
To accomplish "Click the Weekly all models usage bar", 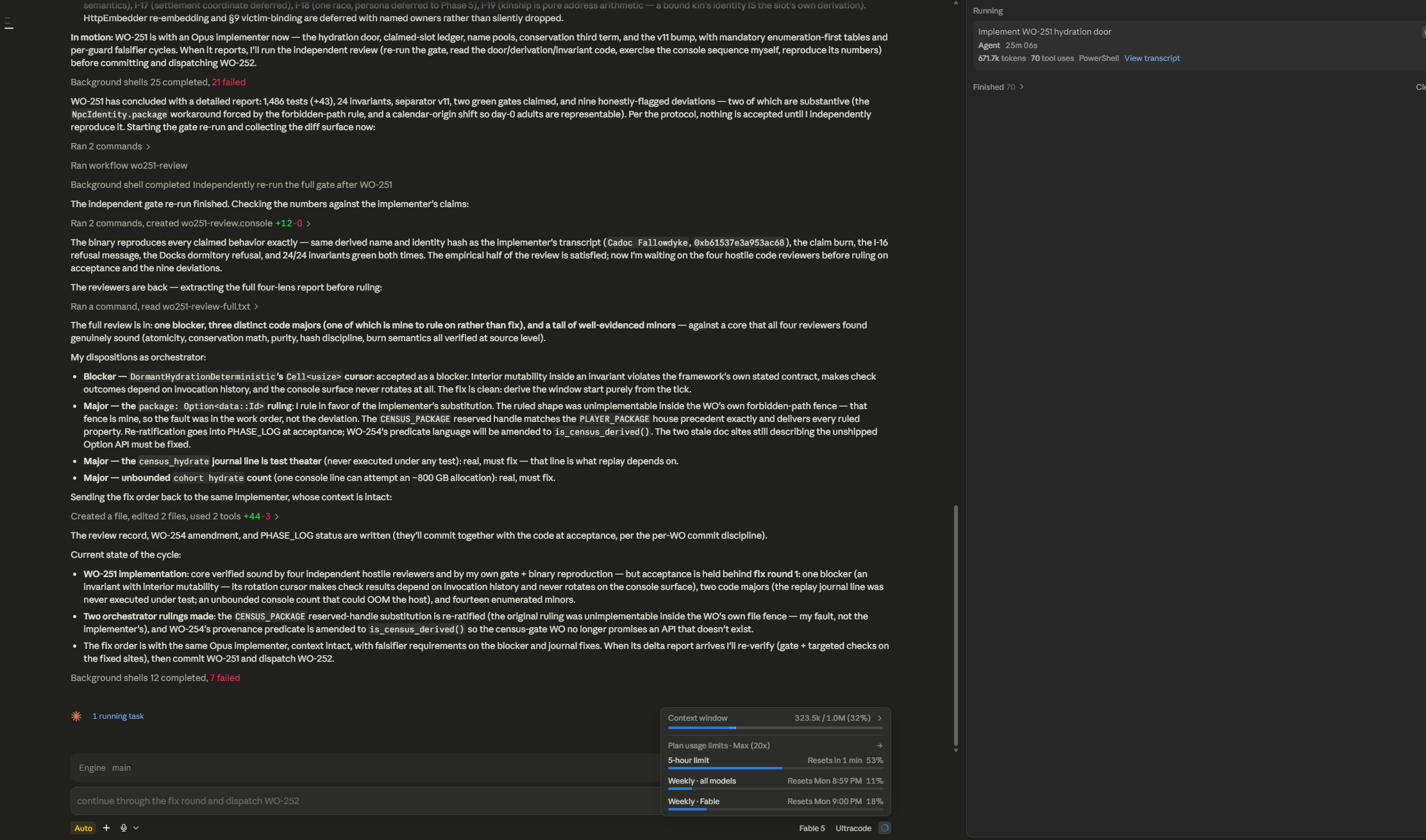I will (775, 789).
